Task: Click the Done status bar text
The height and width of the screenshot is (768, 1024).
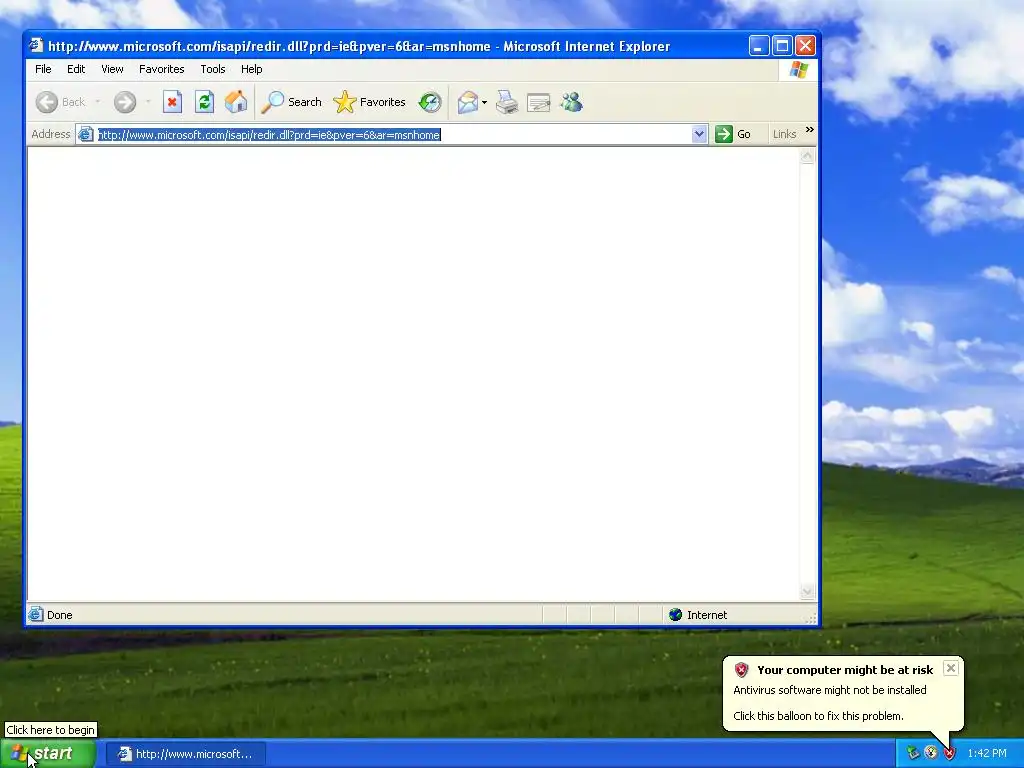Action: pyautogui.click(x=59, y=615)
